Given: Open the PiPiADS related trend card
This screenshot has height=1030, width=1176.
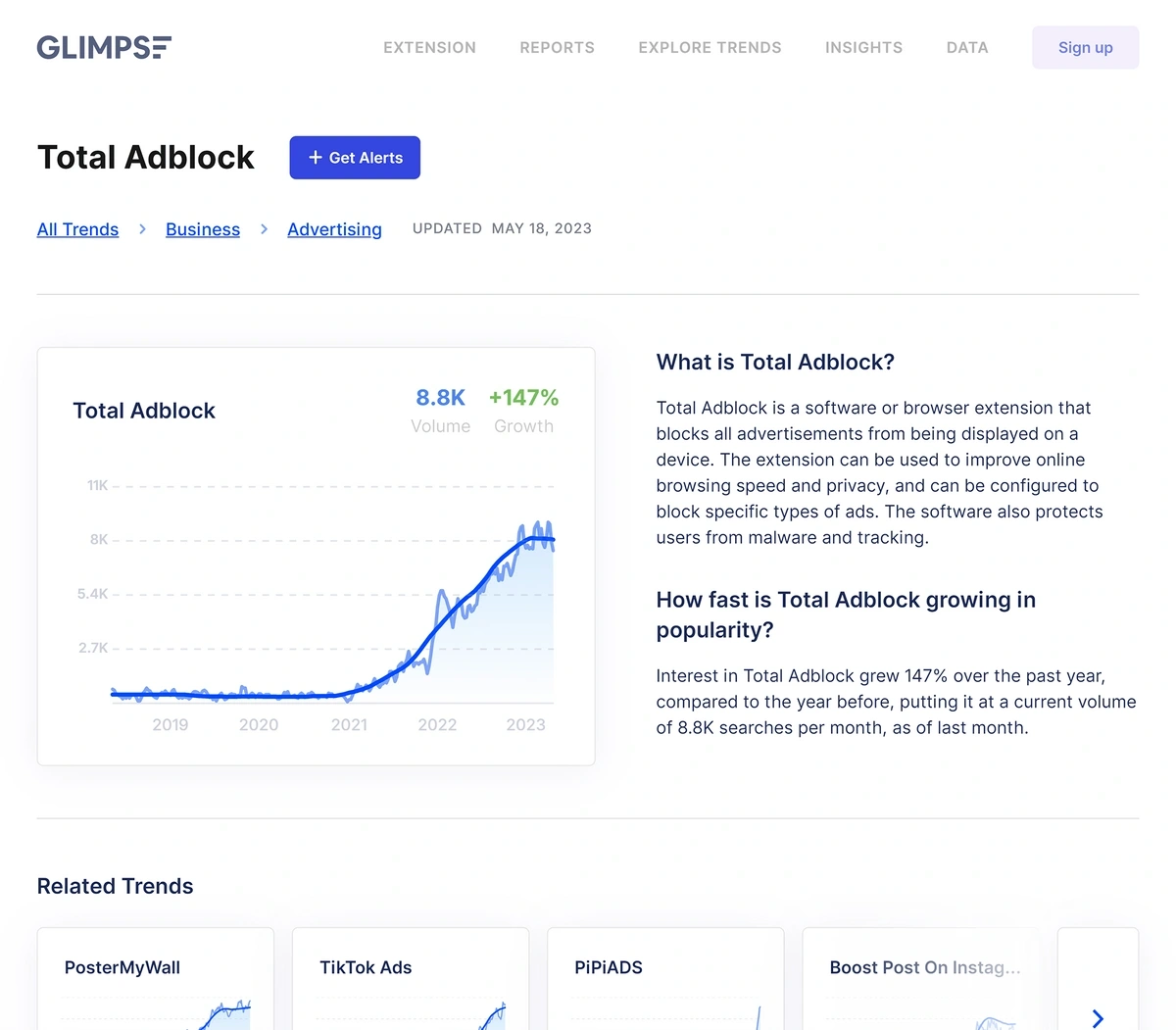Looking at the screenshot, I should (665, 978).
